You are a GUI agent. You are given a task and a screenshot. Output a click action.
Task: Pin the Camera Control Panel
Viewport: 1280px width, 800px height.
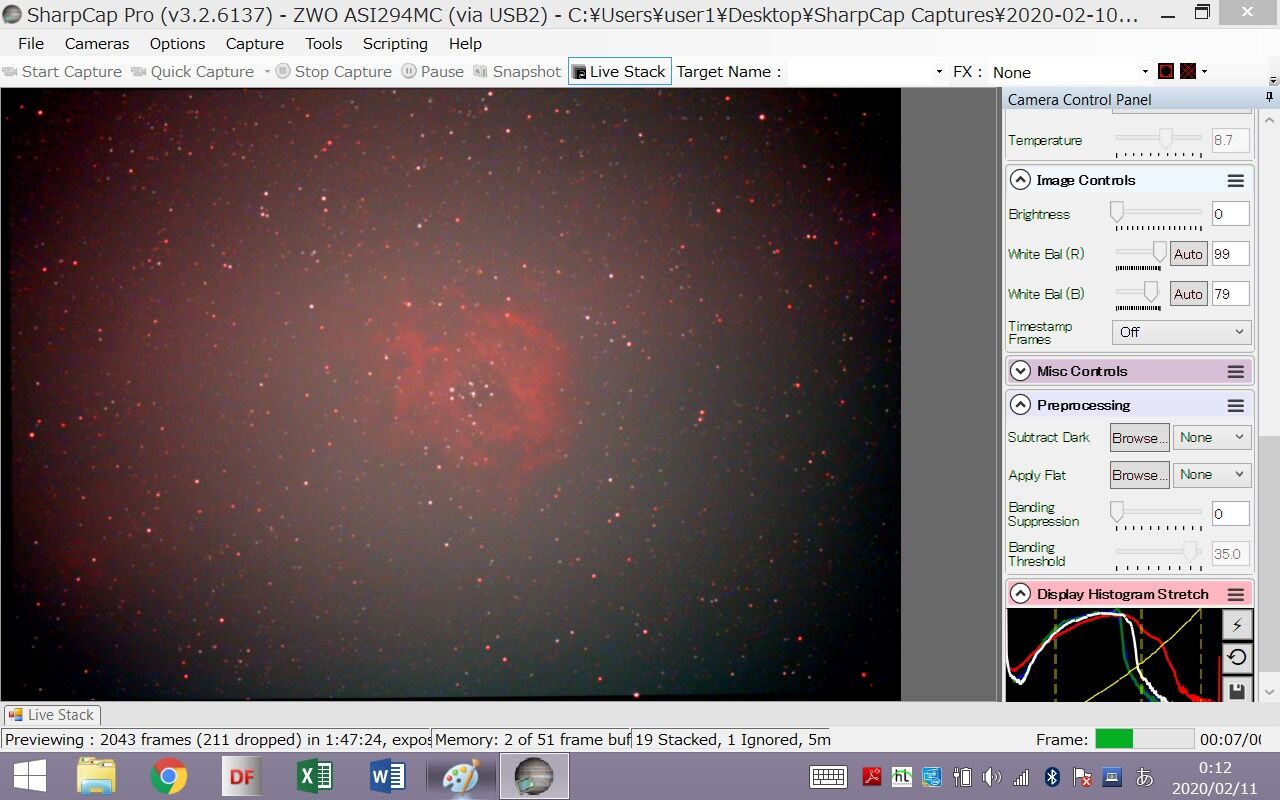[1270, 98]
